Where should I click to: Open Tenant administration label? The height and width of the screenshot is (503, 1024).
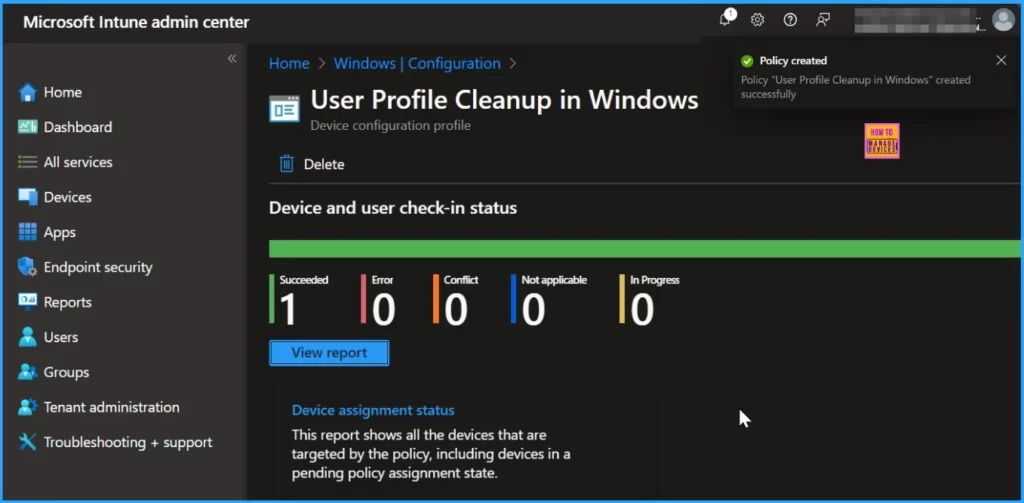[112, 407]
